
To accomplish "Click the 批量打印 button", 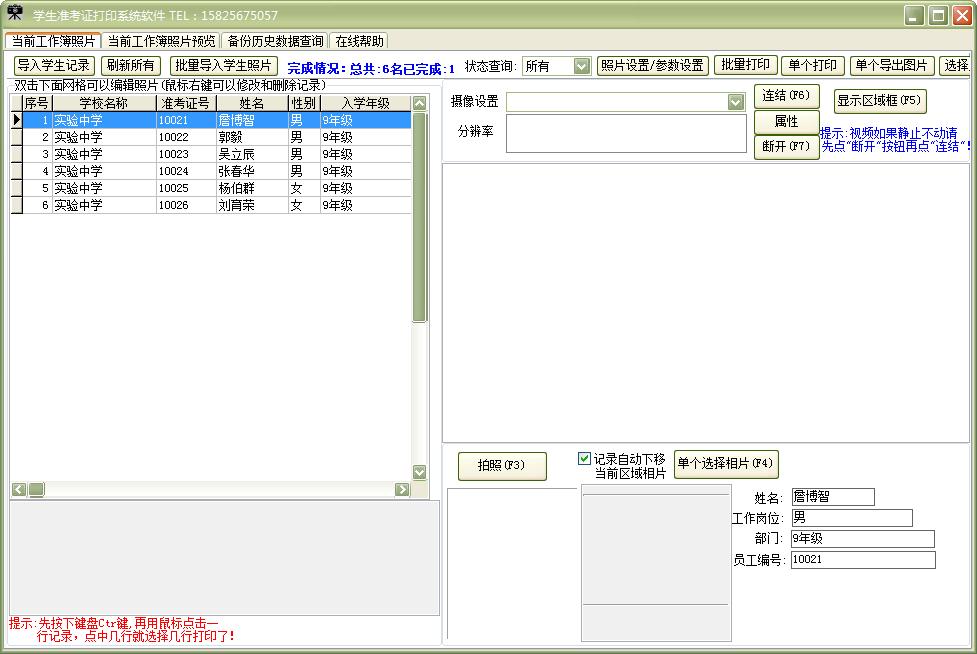I will [745, 66].
